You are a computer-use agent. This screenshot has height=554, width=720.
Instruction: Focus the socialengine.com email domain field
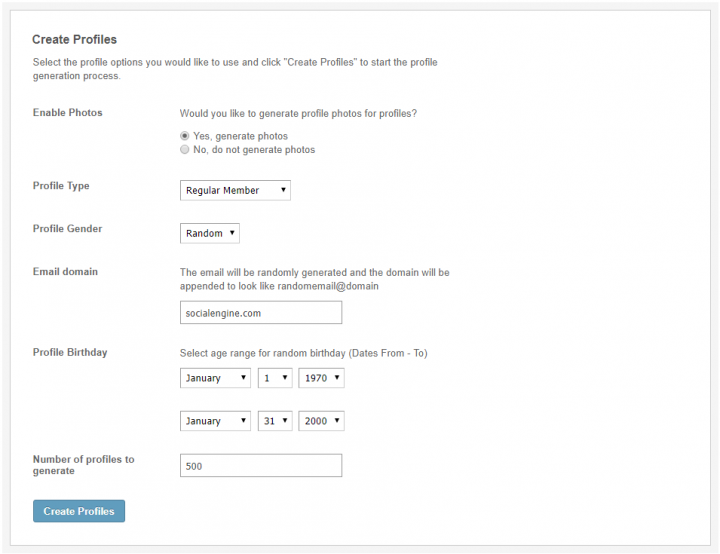[261, 312]
